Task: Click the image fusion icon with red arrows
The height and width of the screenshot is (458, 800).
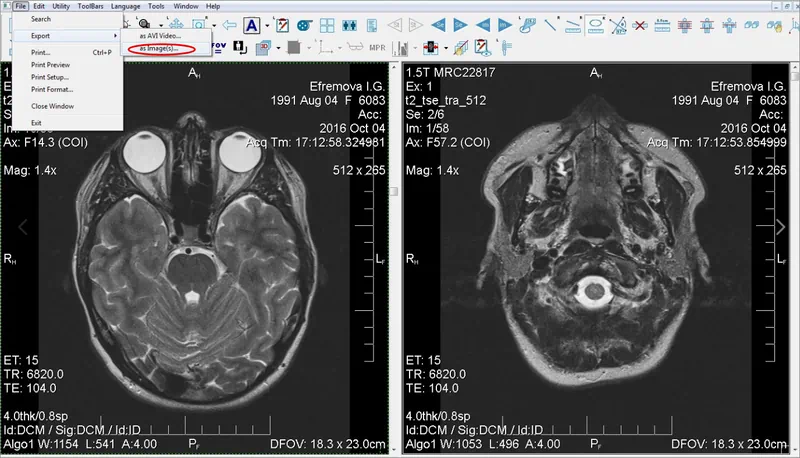Action: coord(431,48)
